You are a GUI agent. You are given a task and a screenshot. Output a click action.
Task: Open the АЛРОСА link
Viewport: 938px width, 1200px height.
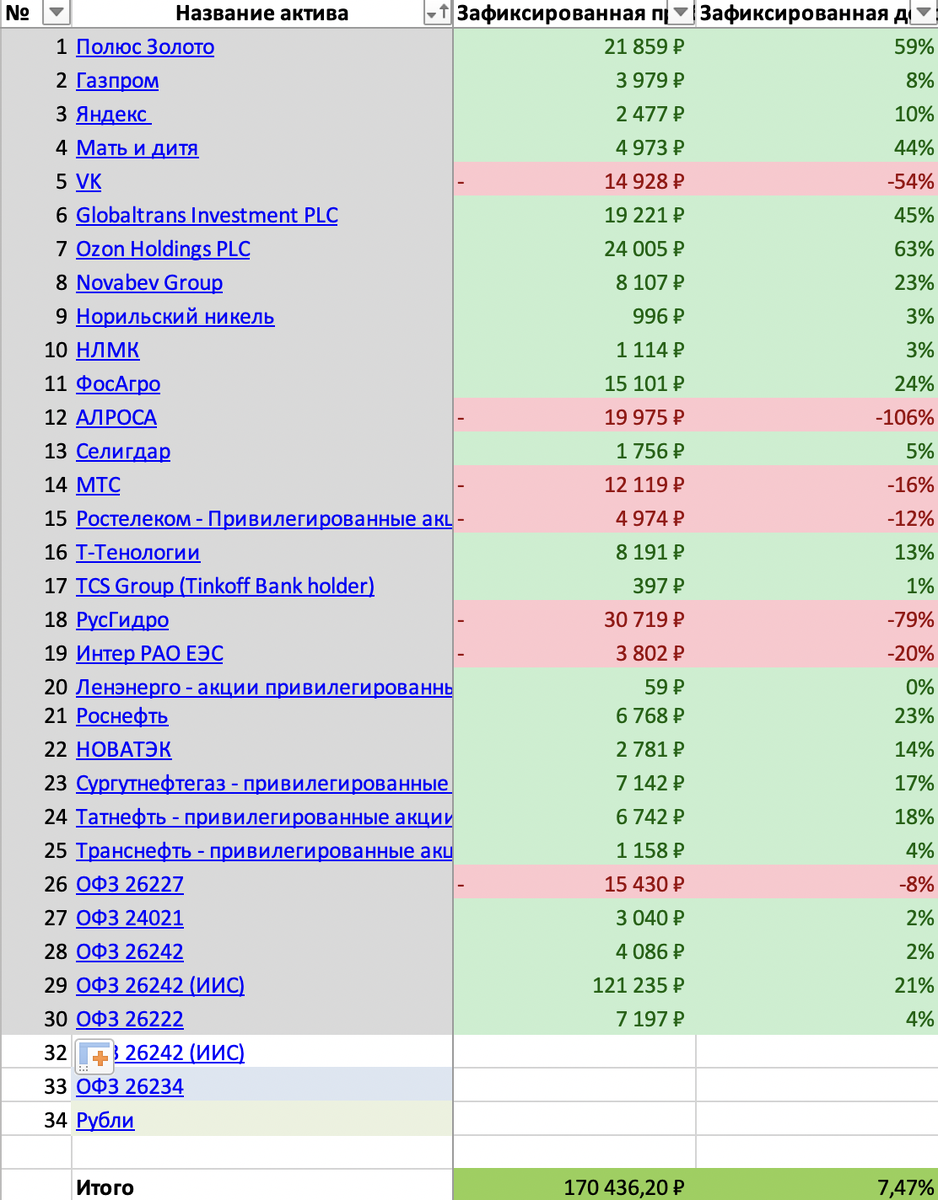[x=116, y=417]
